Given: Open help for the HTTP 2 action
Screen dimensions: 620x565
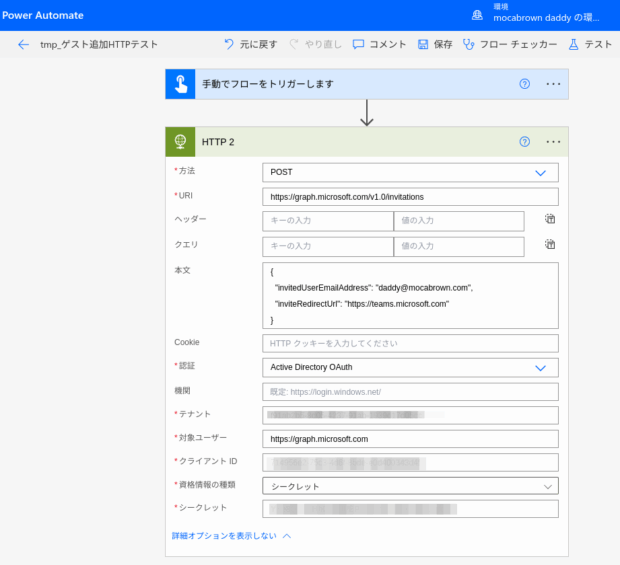Looking at the screenshot, I should 525,142.
